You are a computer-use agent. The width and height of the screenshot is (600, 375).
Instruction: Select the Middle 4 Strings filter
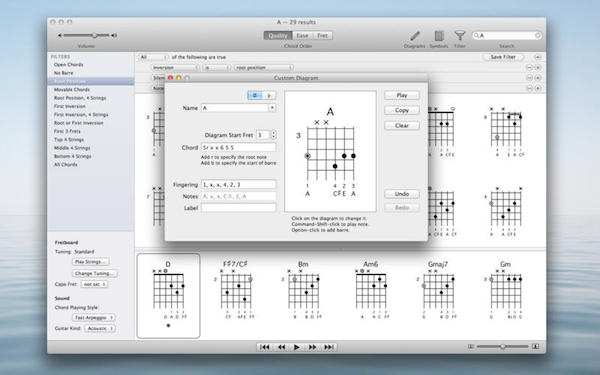(72, 148)
